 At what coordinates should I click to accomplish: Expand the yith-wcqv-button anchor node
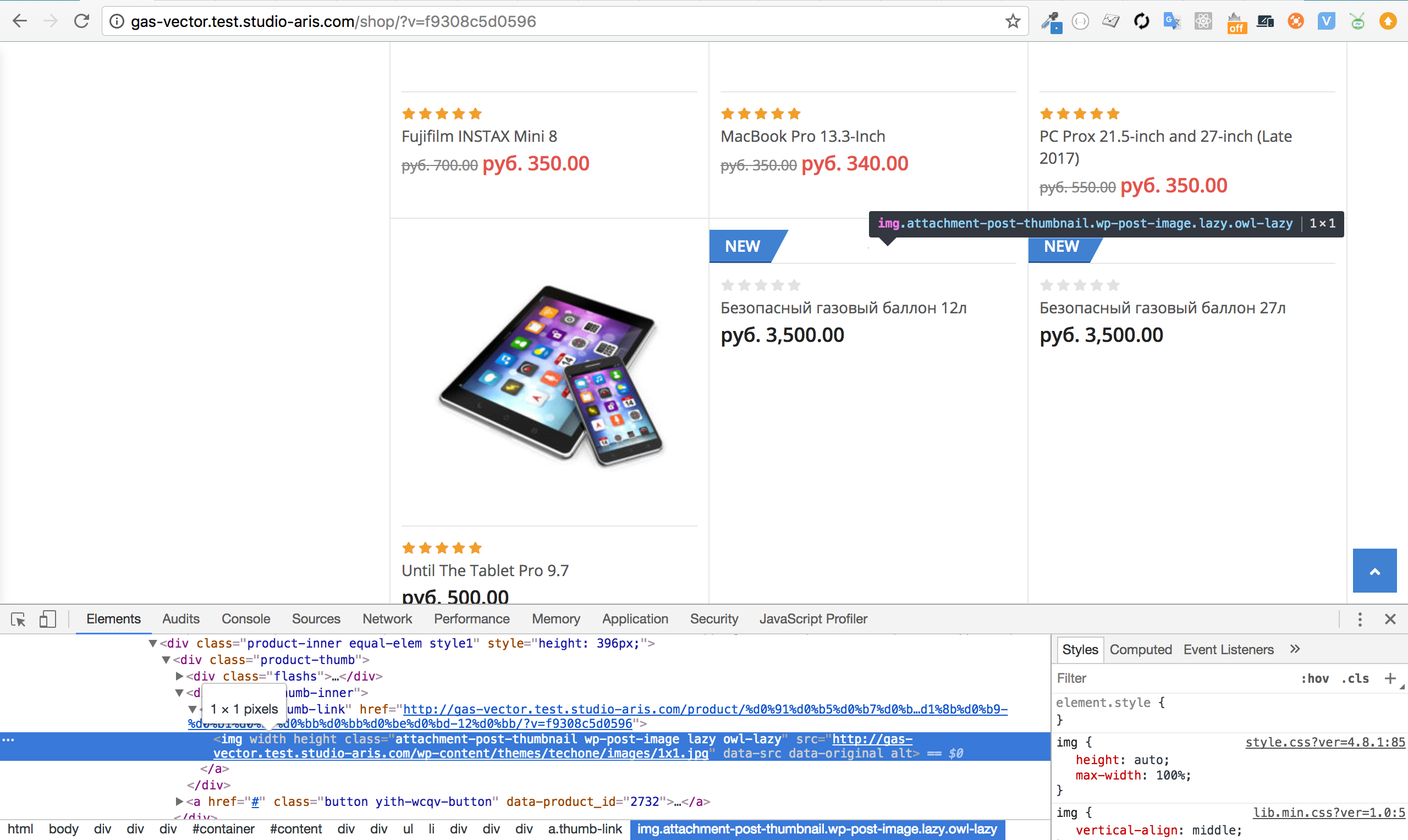coord(179,802)
